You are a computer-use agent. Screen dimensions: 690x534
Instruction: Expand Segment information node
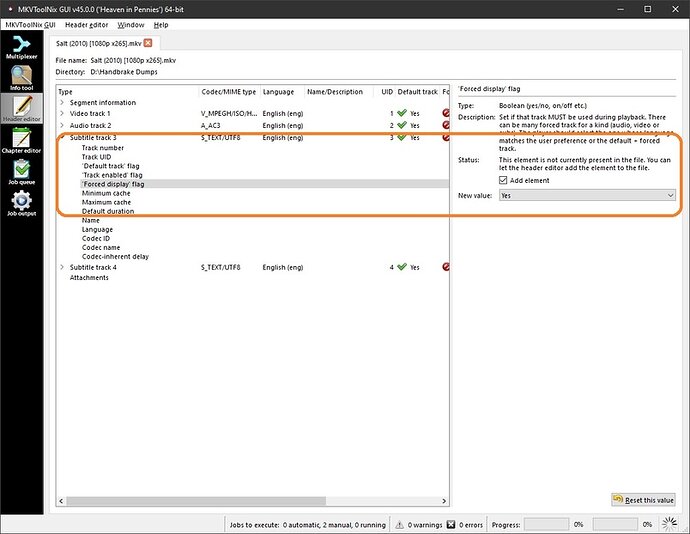[62, 102]
